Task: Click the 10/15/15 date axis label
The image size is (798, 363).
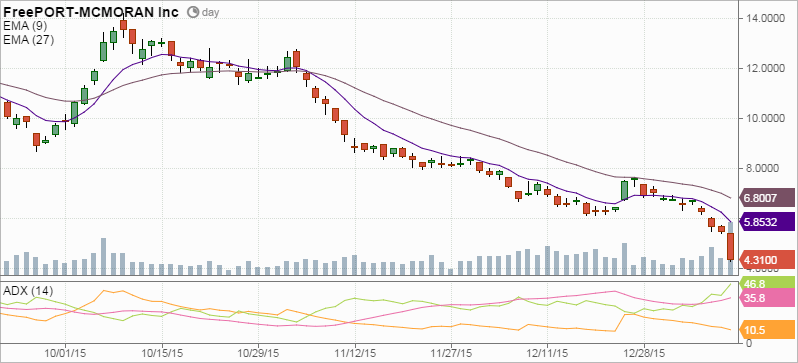Action: pyautogui.click(x=162, y=352)
